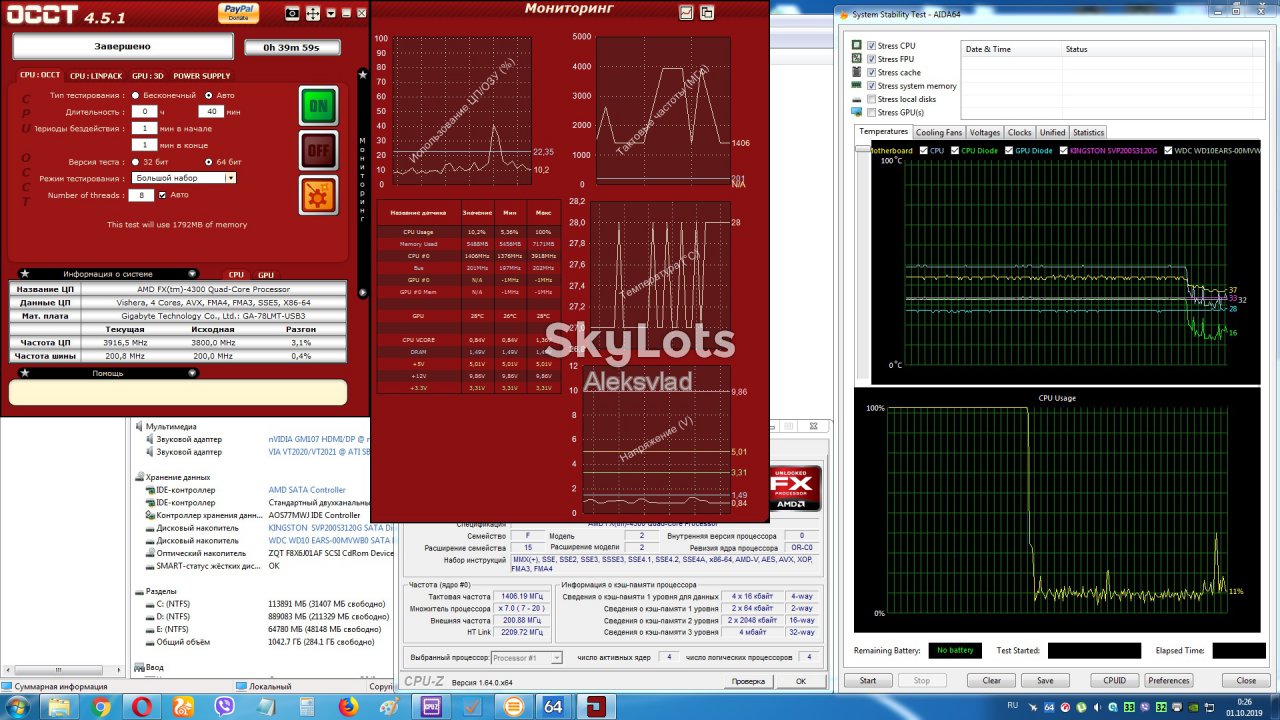Click the Number of threads field
The image size is (1280, 720).
coord(142,195)
